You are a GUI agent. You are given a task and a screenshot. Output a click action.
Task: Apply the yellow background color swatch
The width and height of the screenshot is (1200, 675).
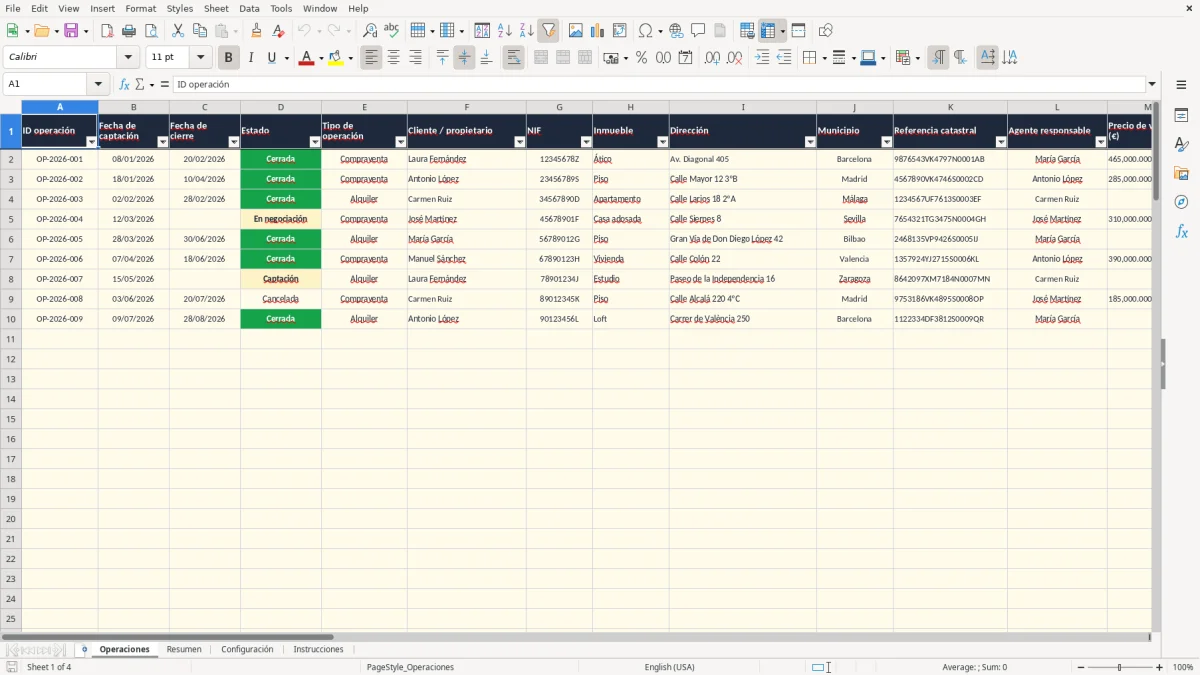pos(336,58)
